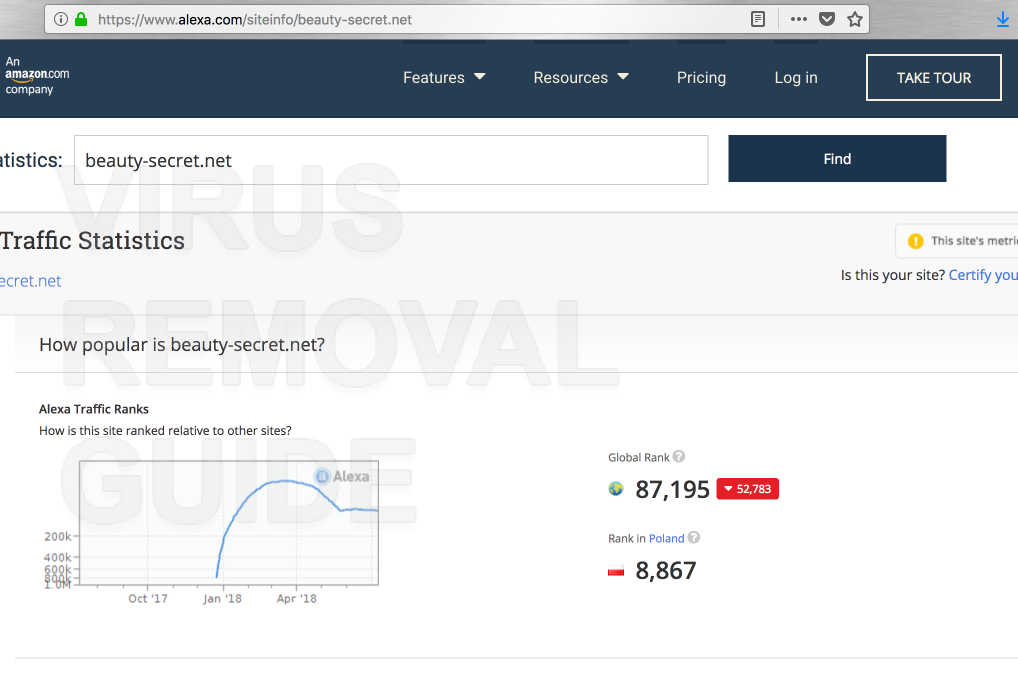Click the Global Rank help question icon
1018x688 pixels.
pos(678,456)
